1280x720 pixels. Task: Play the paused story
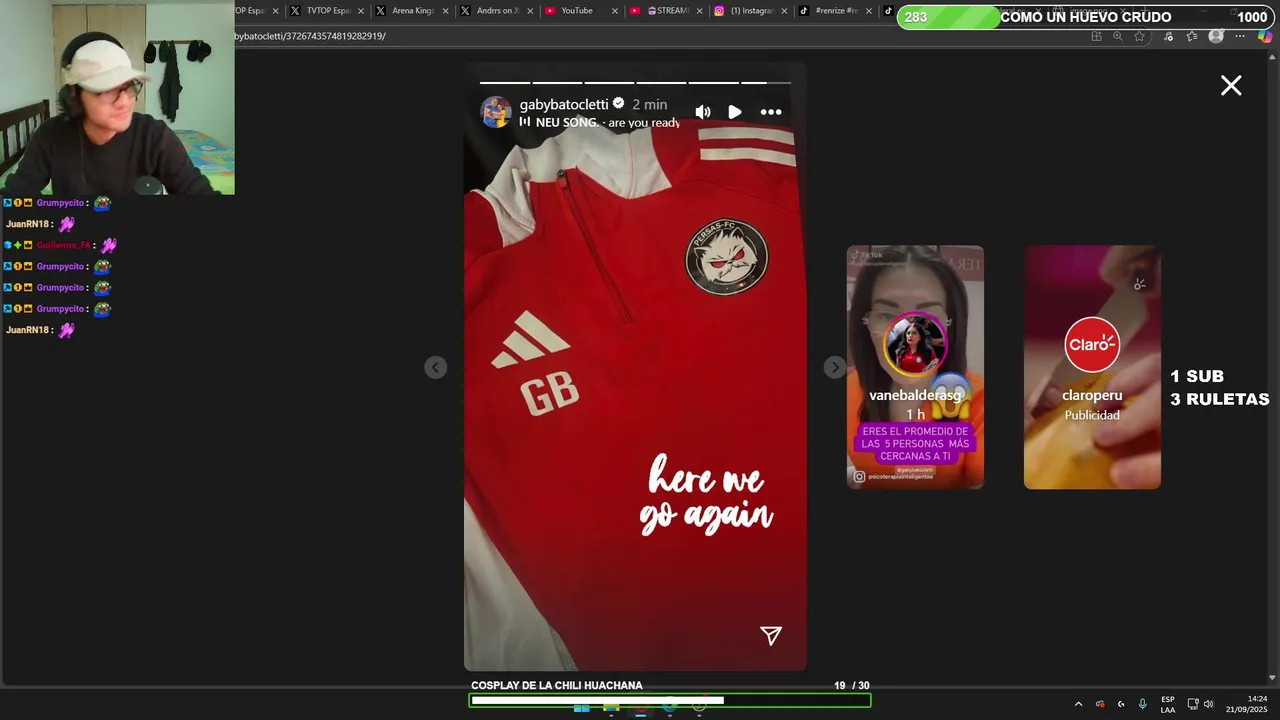[735, 112]
